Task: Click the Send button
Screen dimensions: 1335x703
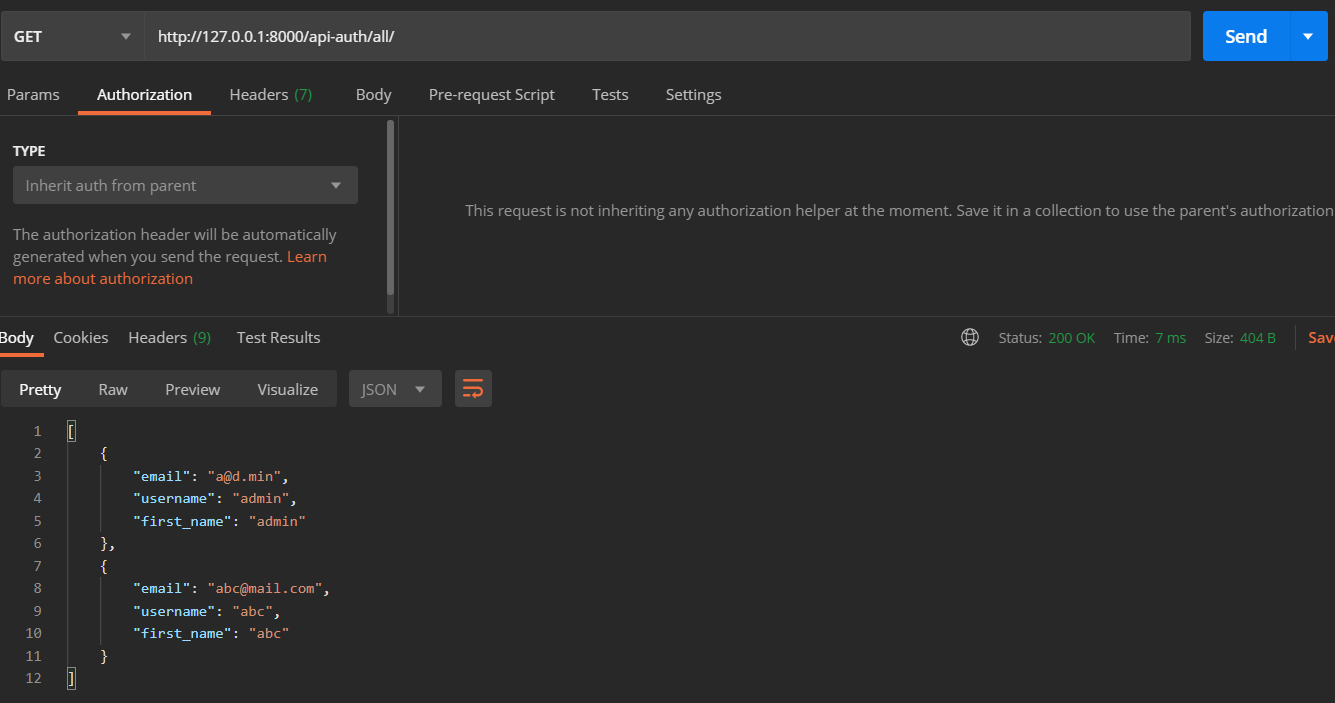Action: (x=1246, y=36)
